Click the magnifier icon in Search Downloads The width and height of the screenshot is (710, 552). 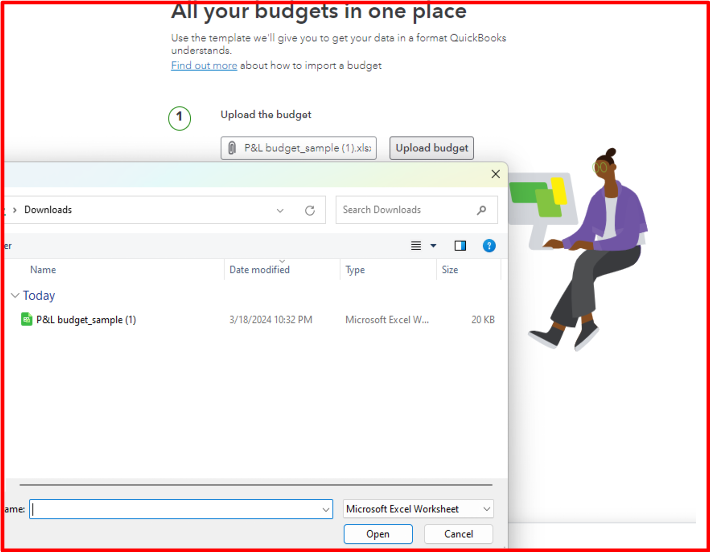(x=481, y=210)
